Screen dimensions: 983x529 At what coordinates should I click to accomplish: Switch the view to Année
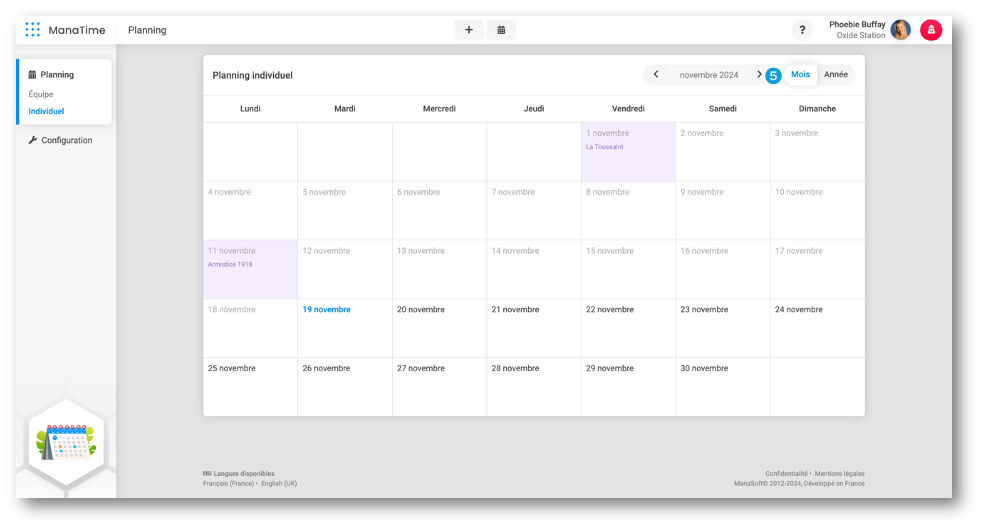click(836, 75)
